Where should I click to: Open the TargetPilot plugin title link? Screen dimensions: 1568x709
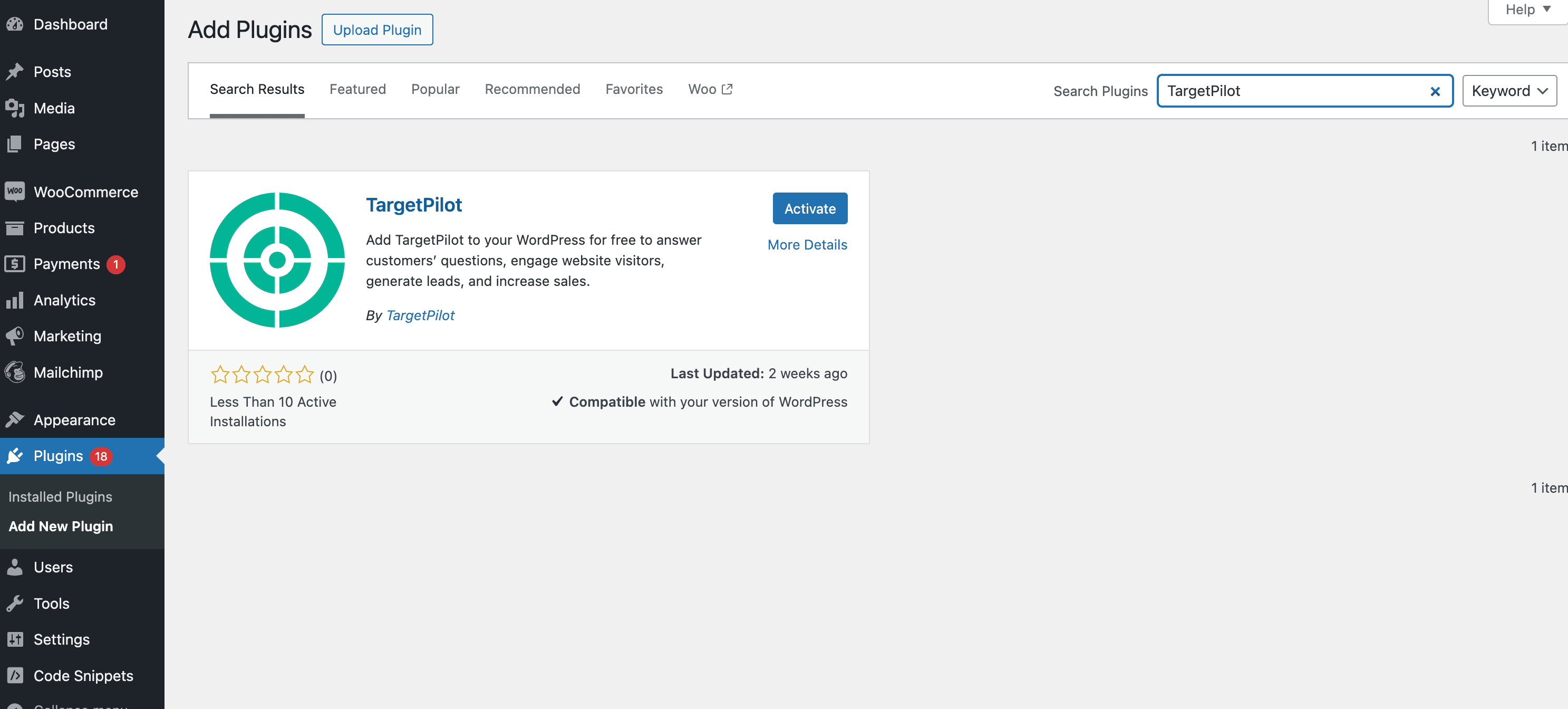414,205
